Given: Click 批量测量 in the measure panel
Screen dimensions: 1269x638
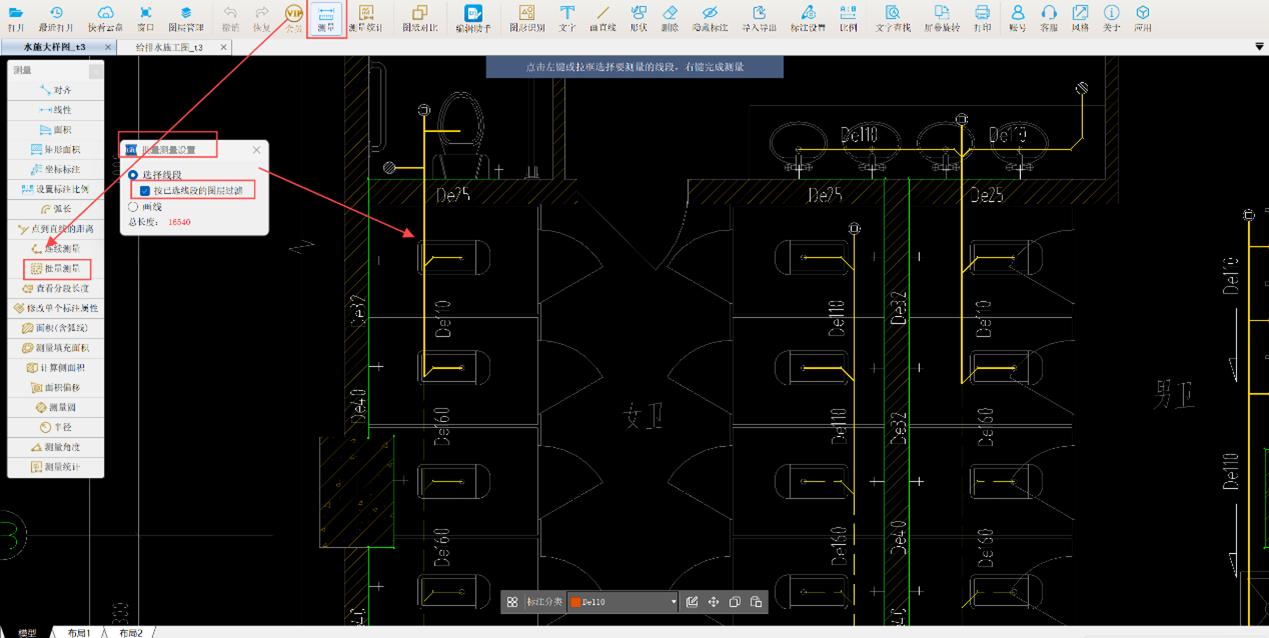Looking at the screenshot, I should tap(56, 269).
